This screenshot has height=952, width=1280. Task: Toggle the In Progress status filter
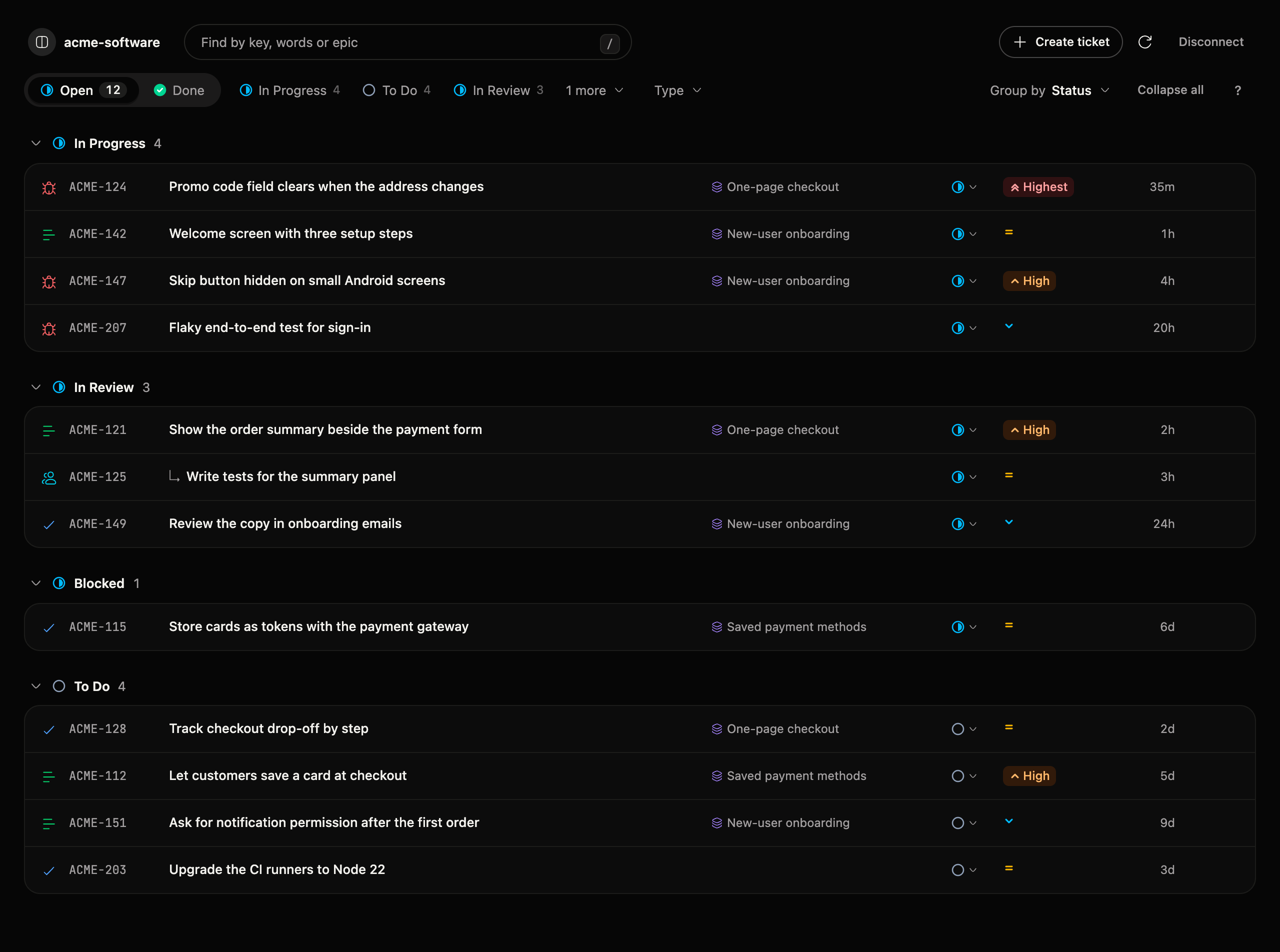[x=290, y=90]
